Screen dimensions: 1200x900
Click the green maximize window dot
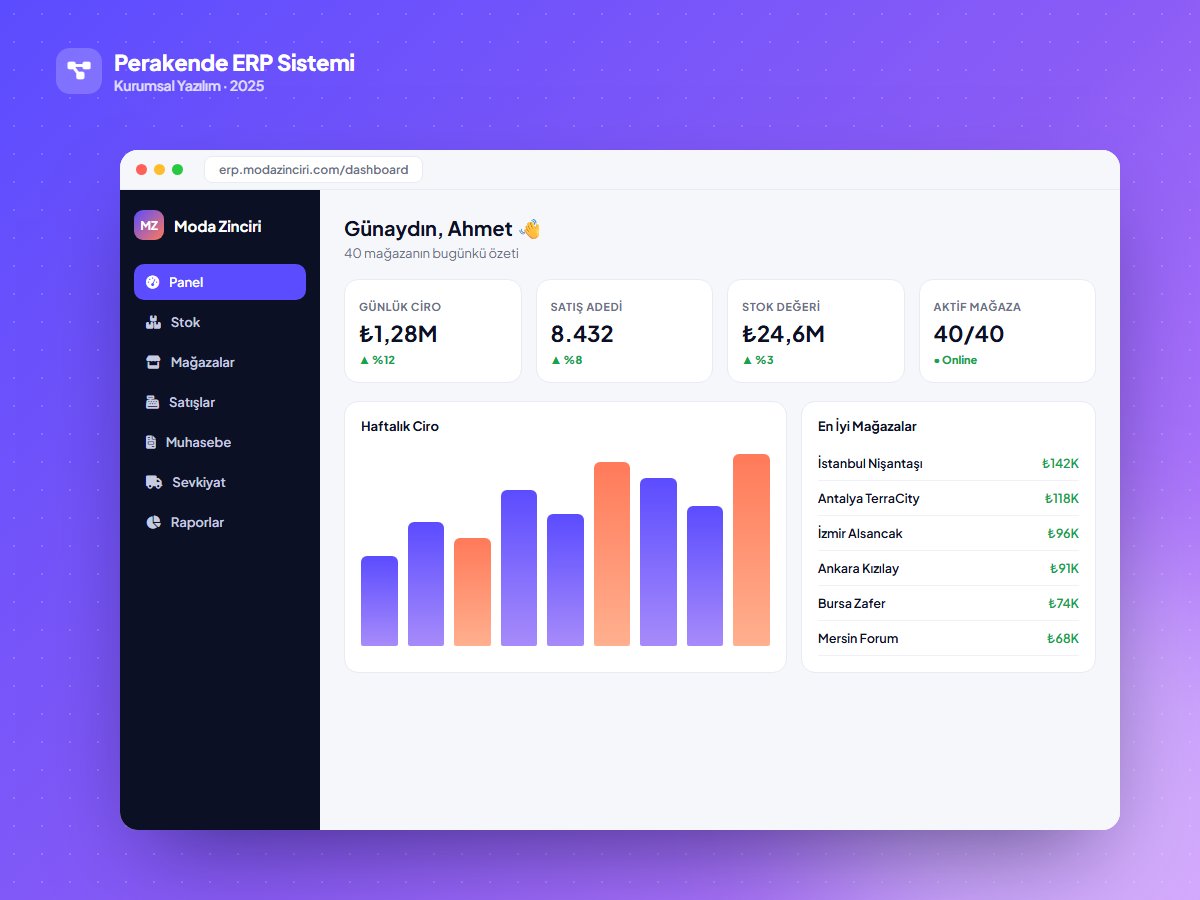178,170
